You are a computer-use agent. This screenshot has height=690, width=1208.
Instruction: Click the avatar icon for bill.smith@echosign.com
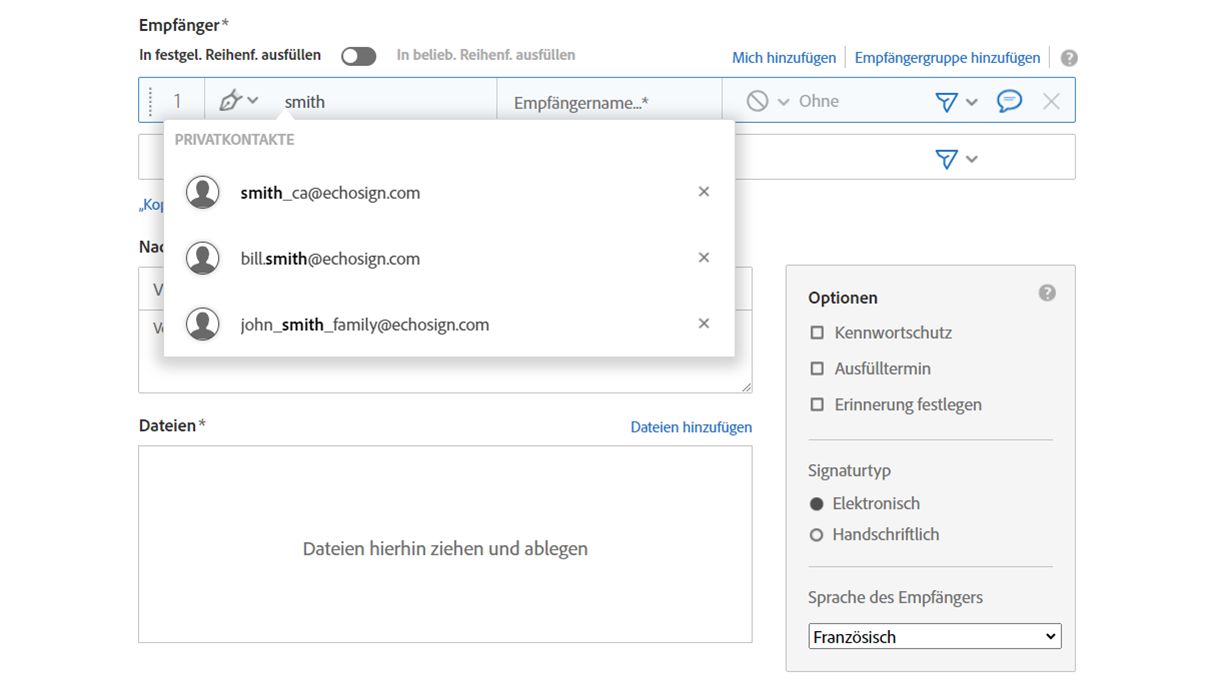(x=203, y=258)
